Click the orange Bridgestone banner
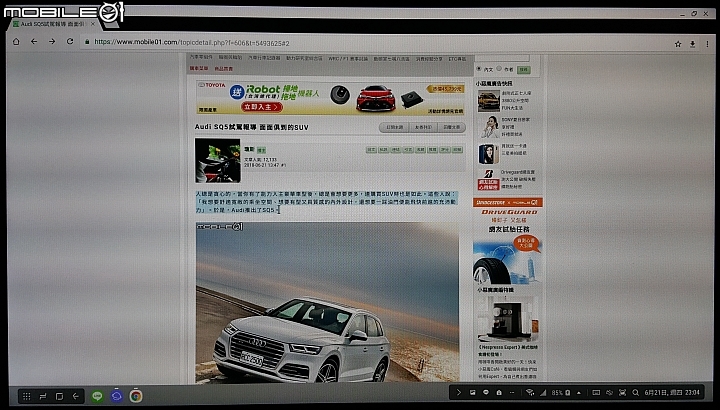This screenshot has width=720, height=410. [x=507, y=202]
